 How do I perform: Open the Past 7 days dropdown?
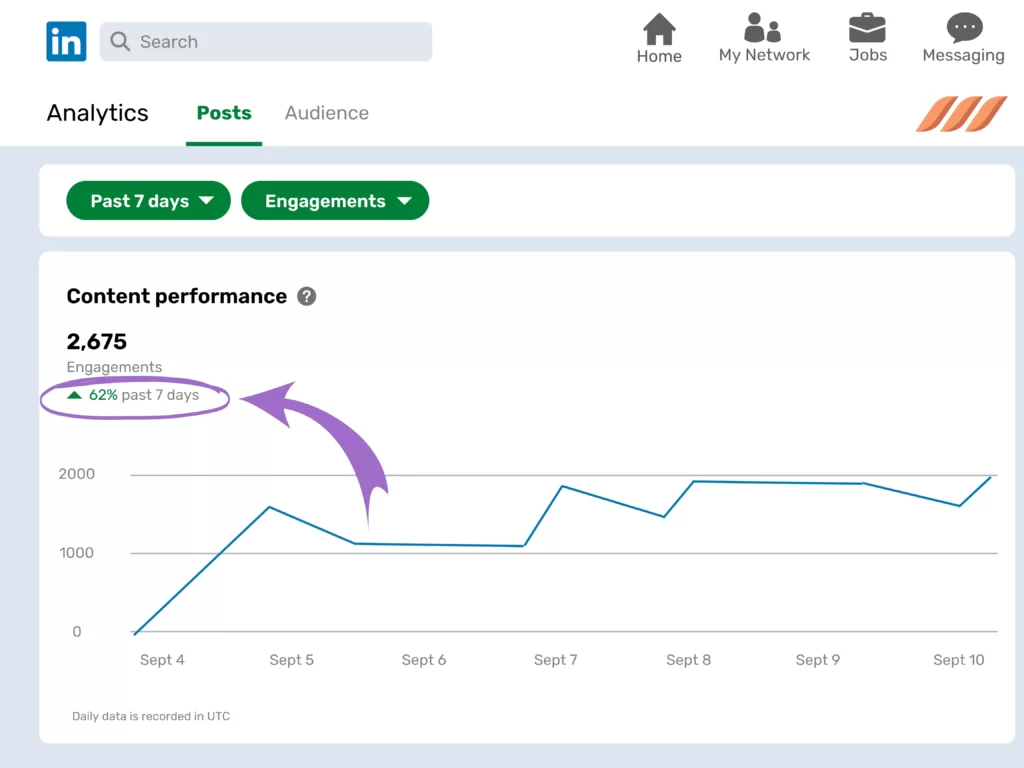pyautogui.click(x=148, y=200)
